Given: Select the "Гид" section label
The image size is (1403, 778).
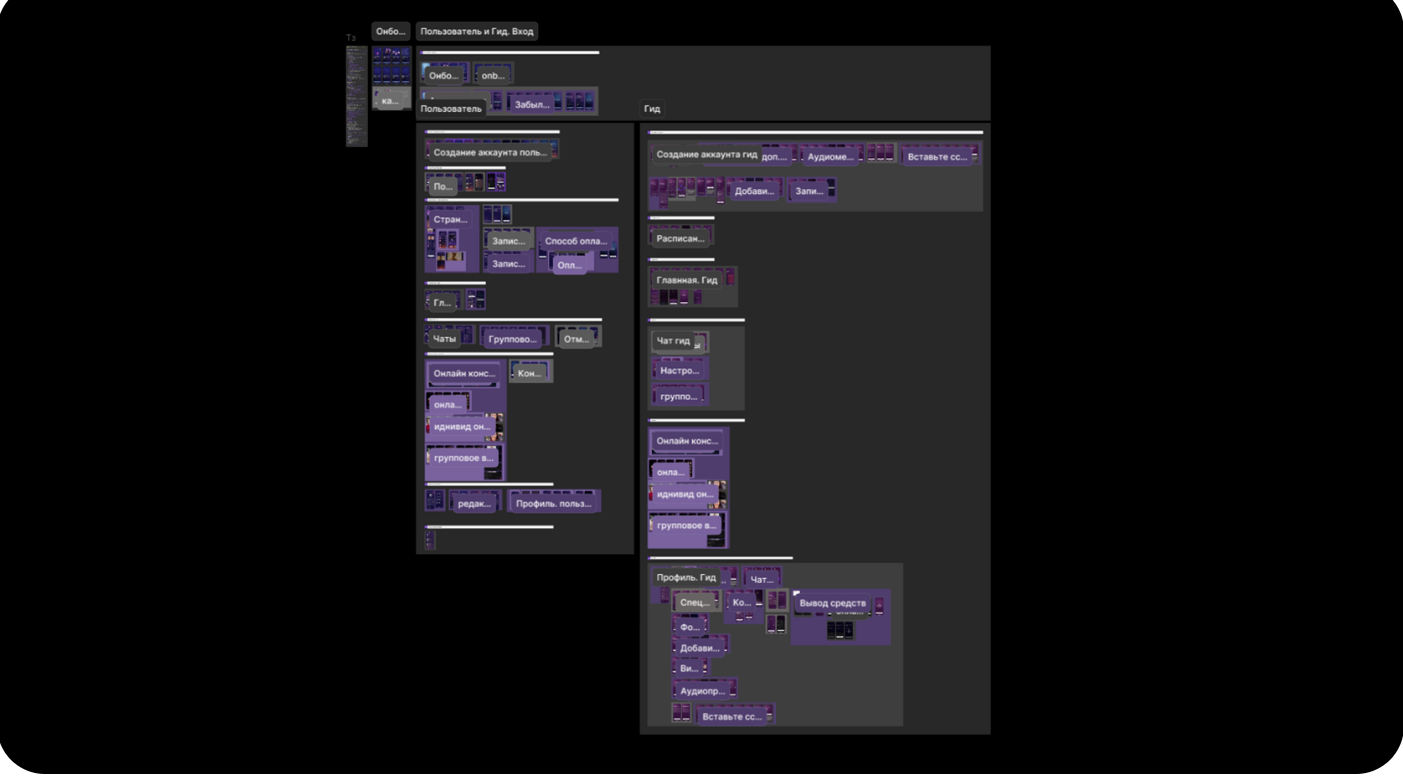Looking at the screenshot, I should 652,109.
